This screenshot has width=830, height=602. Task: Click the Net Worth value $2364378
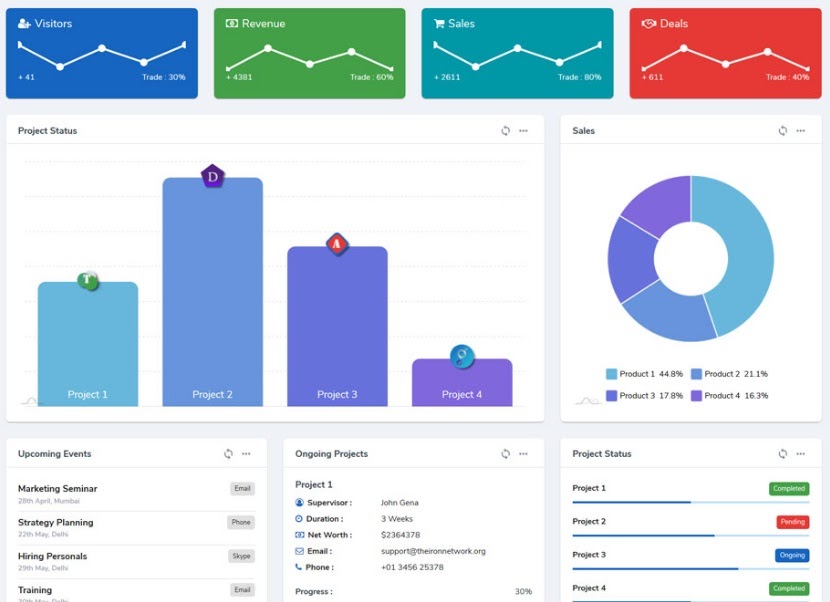400,535
